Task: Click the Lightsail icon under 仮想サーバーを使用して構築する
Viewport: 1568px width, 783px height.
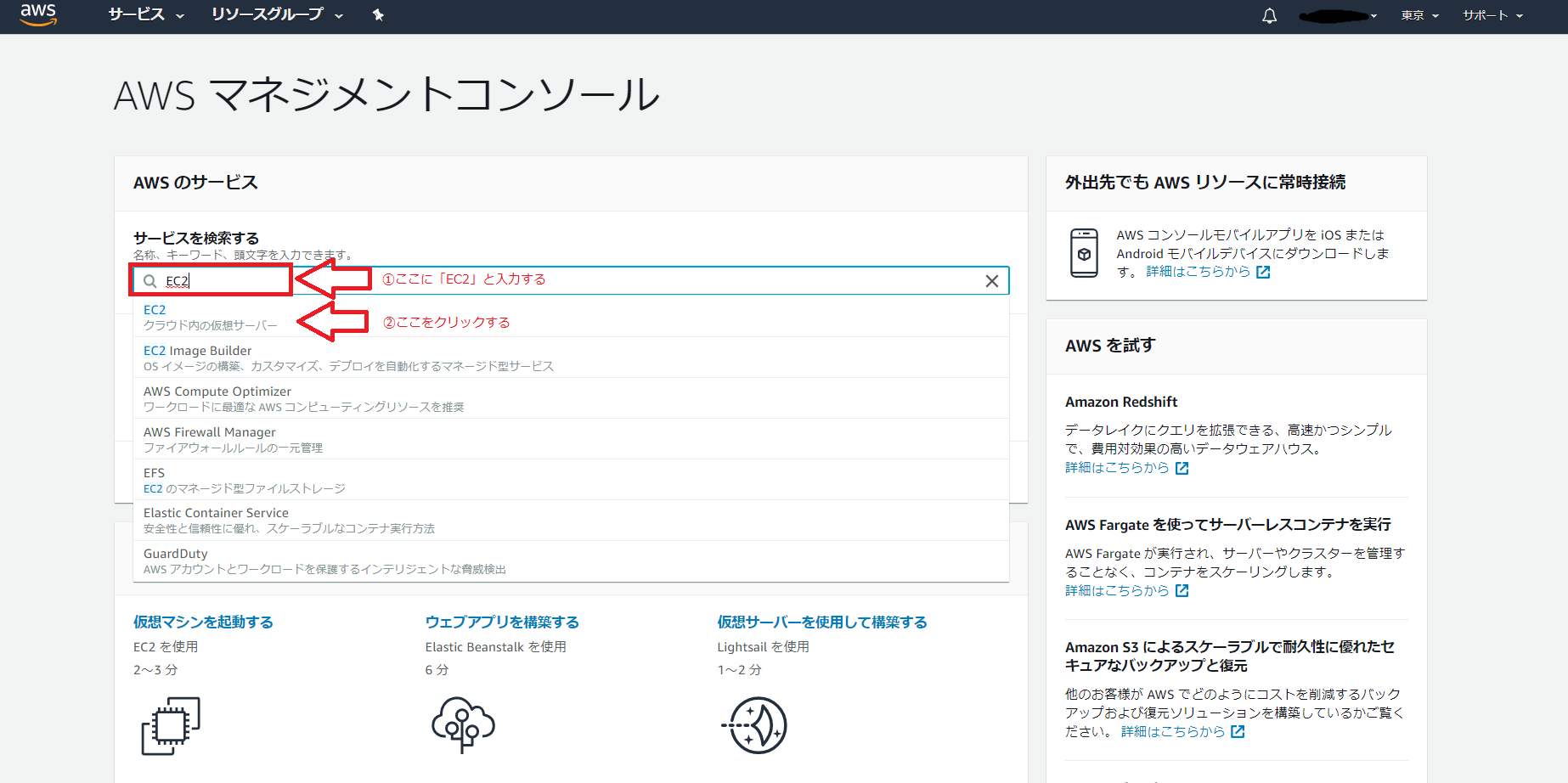Action: [755, 724]
